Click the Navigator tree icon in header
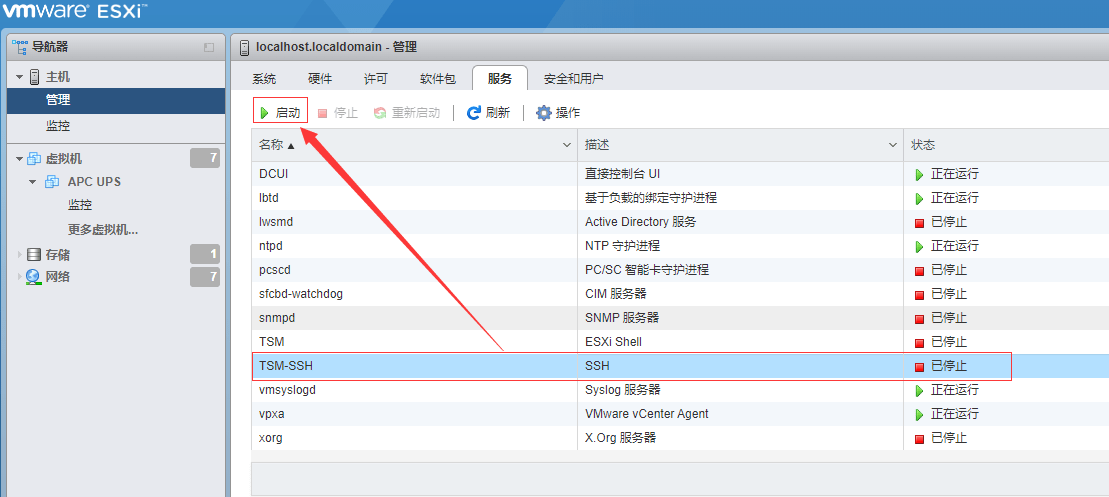 [21, 47]
